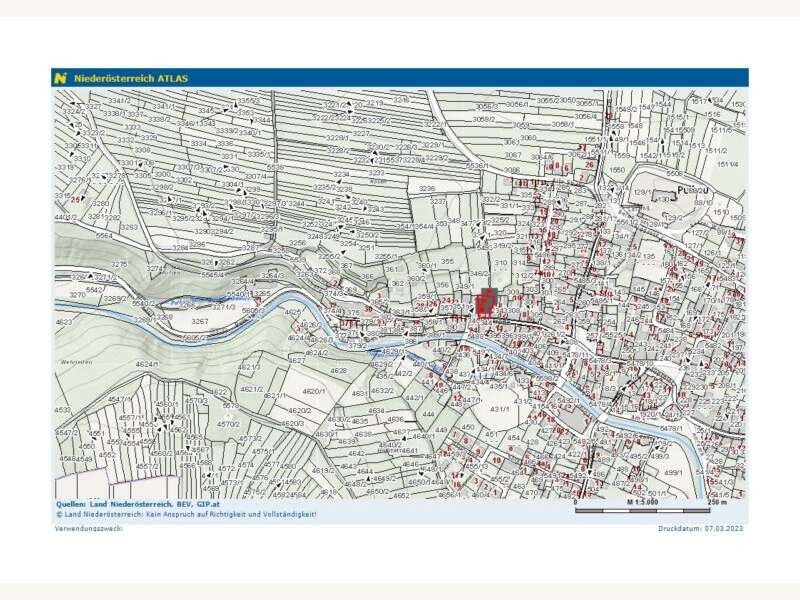Click the Niederösterreich ATLAS header title
Image resolution: width=800 pixels, height=600 pixels.
click(130, 77)
